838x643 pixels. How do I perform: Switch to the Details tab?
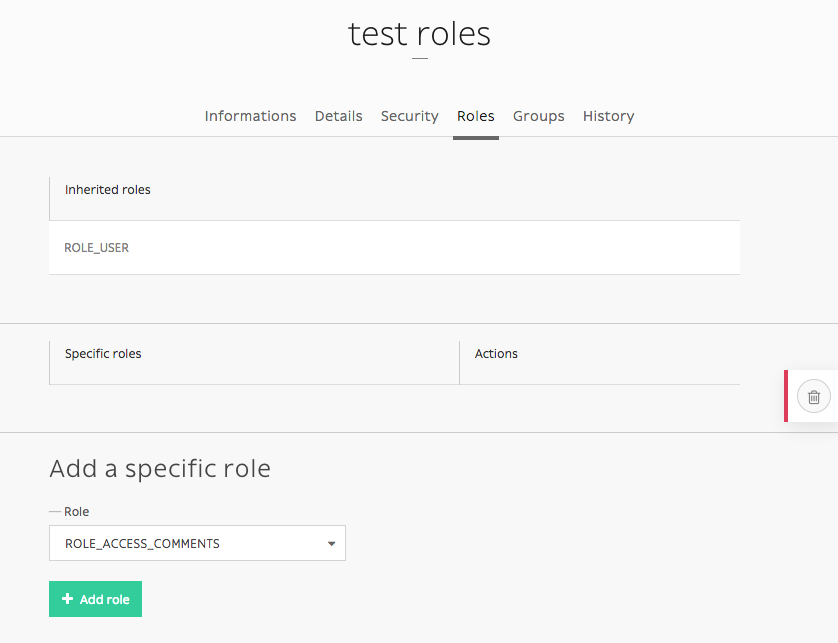[x=338, y=116]
